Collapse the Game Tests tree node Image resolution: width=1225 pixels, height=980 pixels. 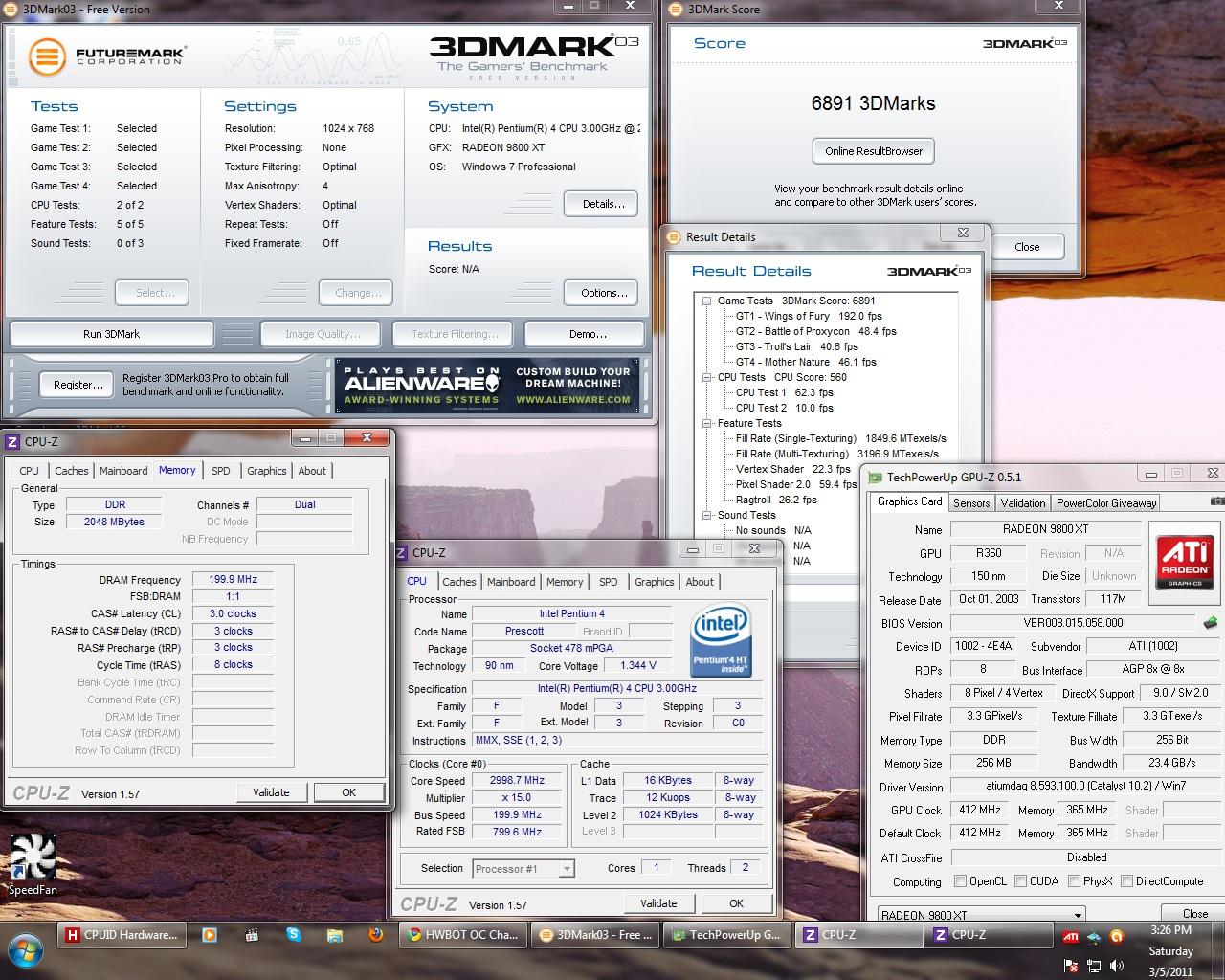[x=706, y=301]
